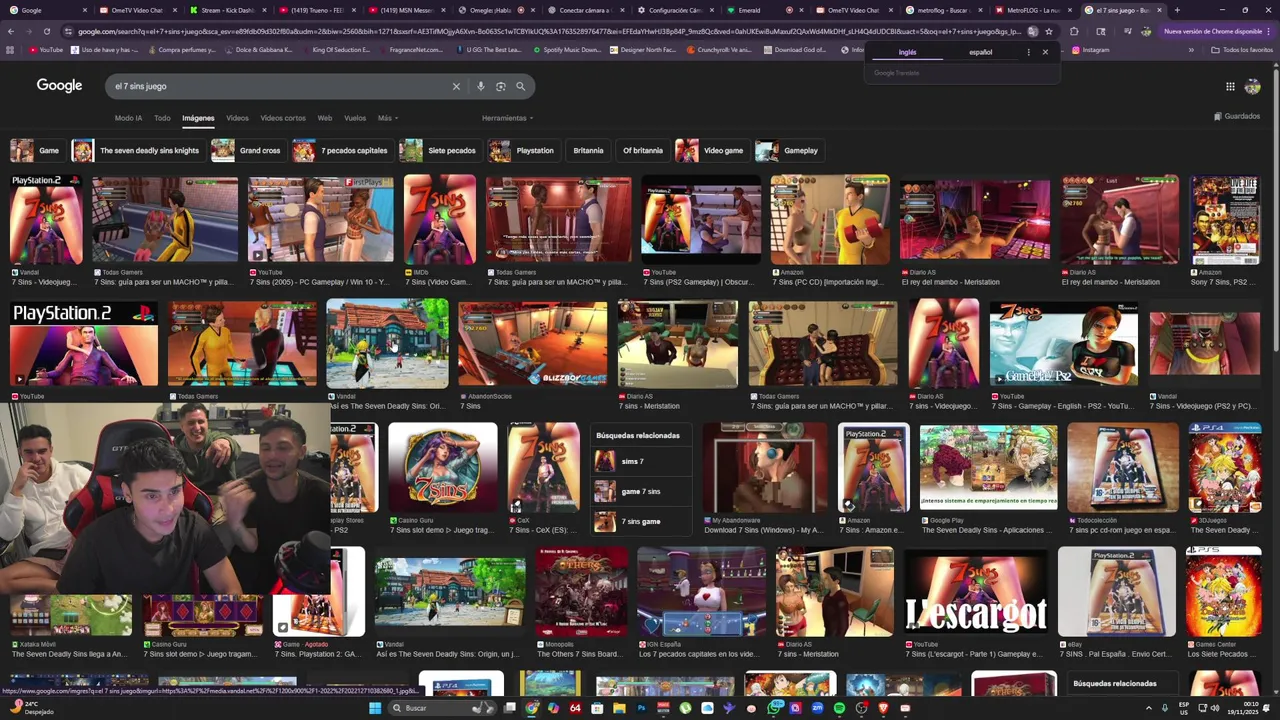Apply the Video game filter chip
The height and width of the screenshot is (720, 1280).
click(x=710, y=151)
